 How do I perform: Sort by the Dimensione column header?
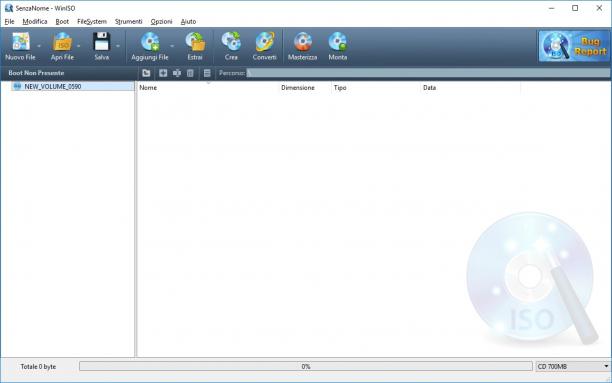pos(304,87)
